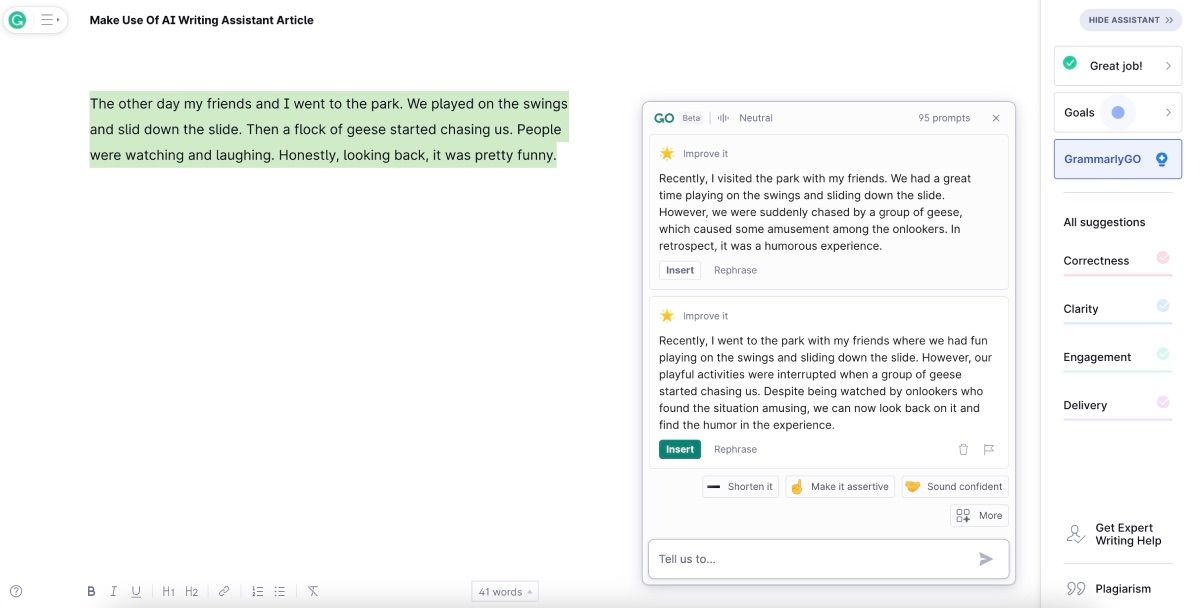Open the editor menu next to Grammarly logo
Image resolution: width=1200 pixels, height=608 pixels.
49,19
